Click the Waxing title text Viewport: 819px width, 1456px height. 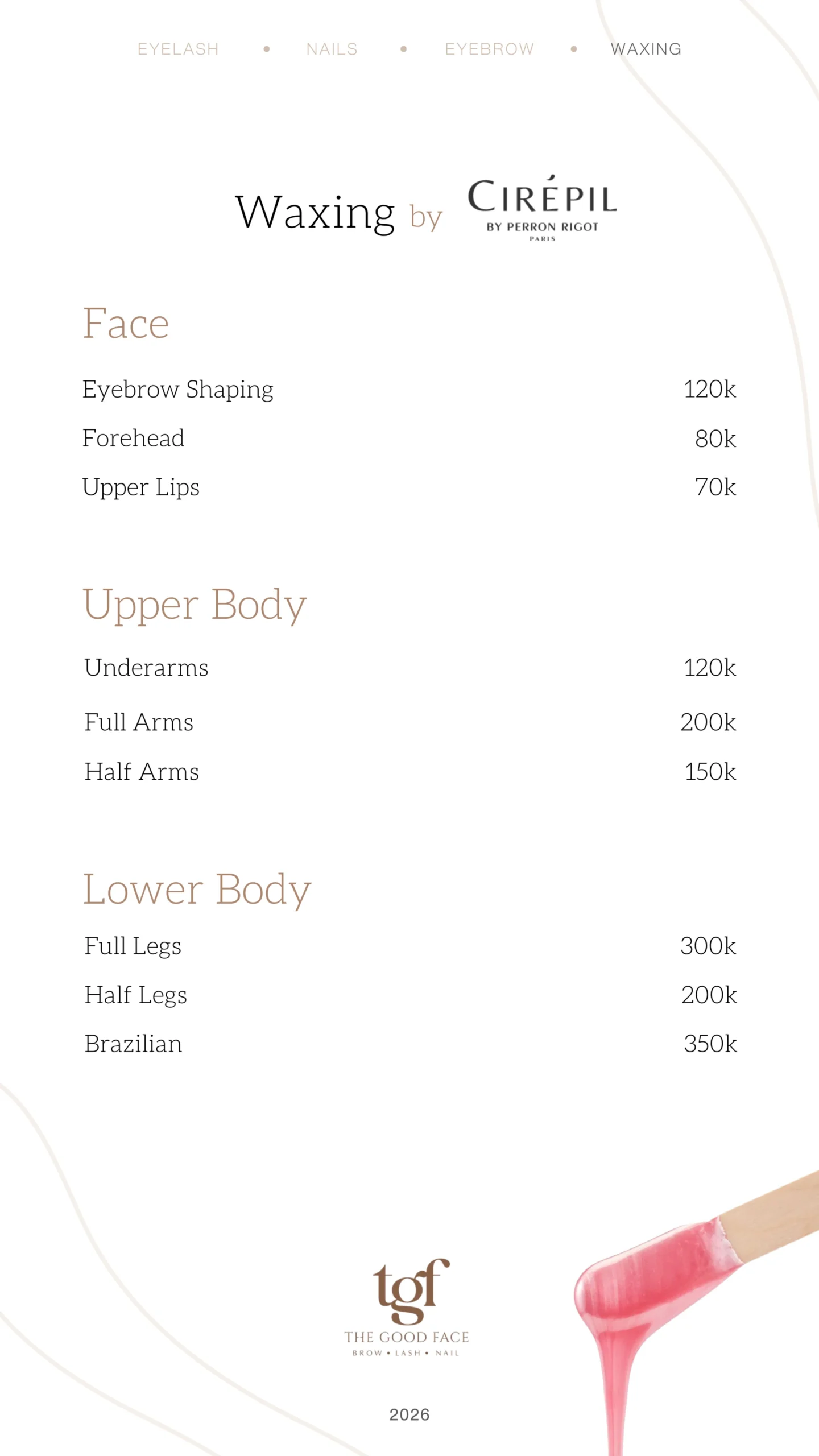tap(315, 213)
